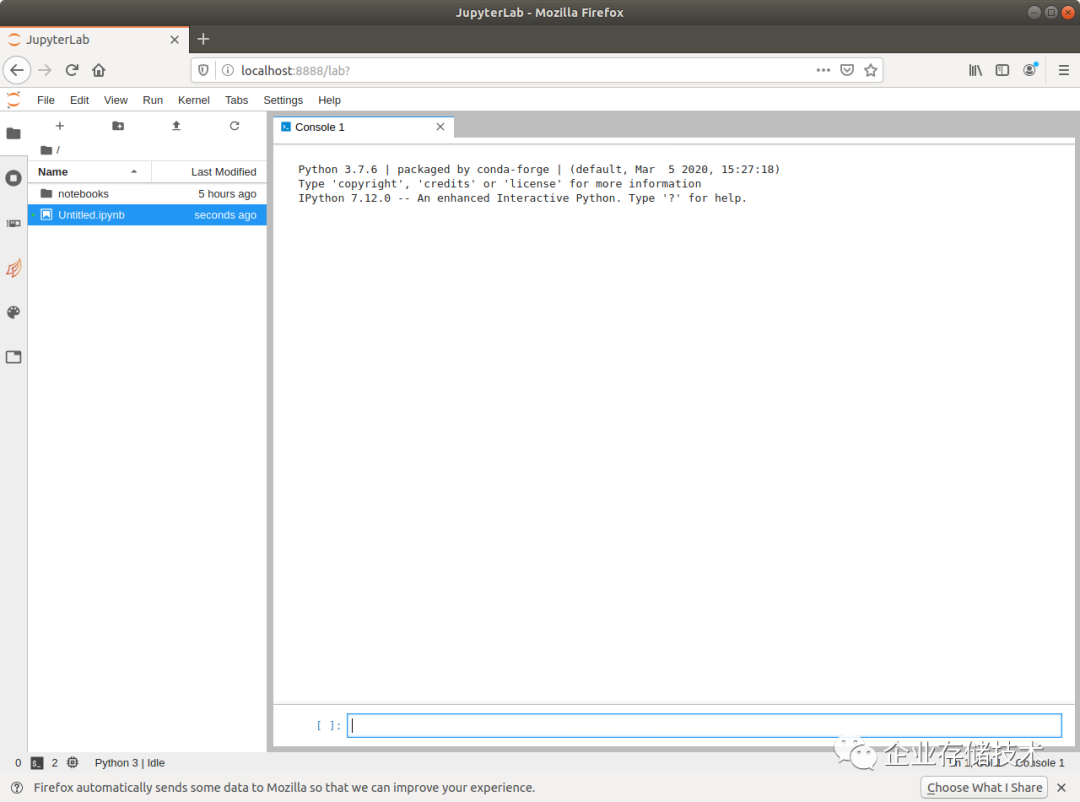Select Untitled.ipynb file

pyautogui.click(x=147, y=215)
